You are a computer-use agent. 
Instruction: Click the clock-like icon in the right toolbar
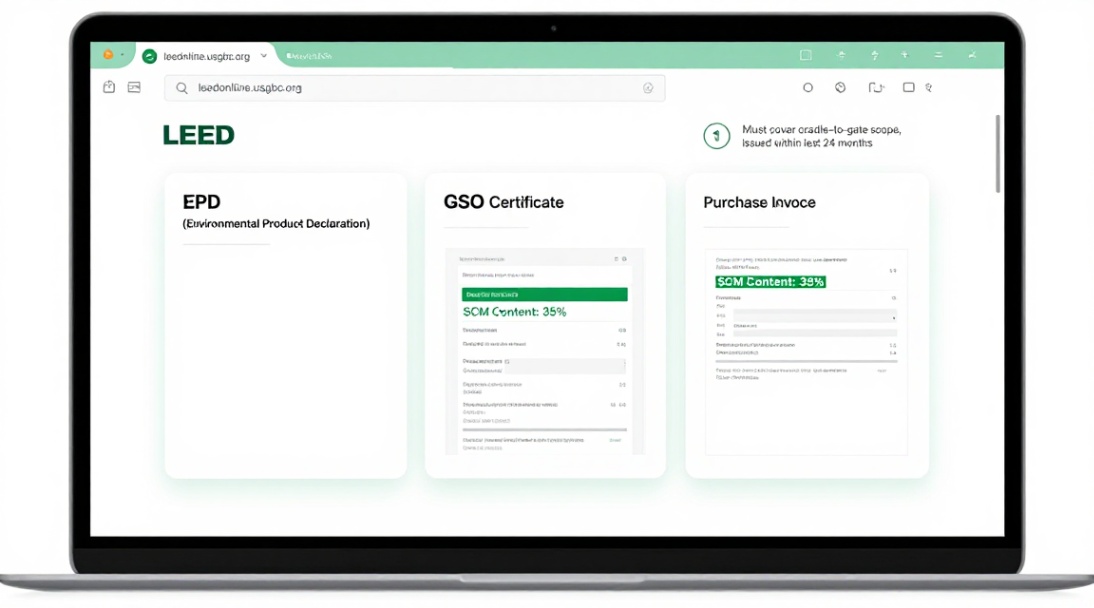click(x=840, y=87)
